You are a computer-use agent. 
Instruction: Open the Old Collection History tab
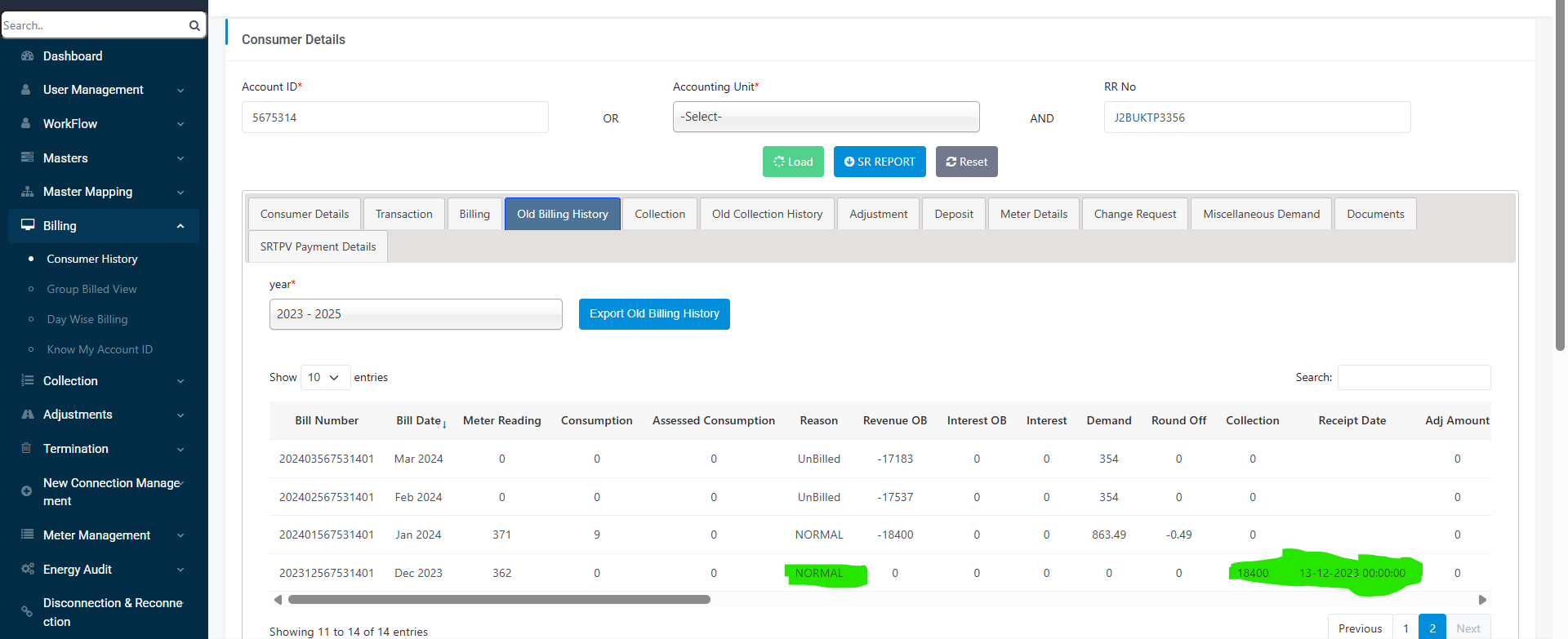pyautogui.click(x=767, y=214)
